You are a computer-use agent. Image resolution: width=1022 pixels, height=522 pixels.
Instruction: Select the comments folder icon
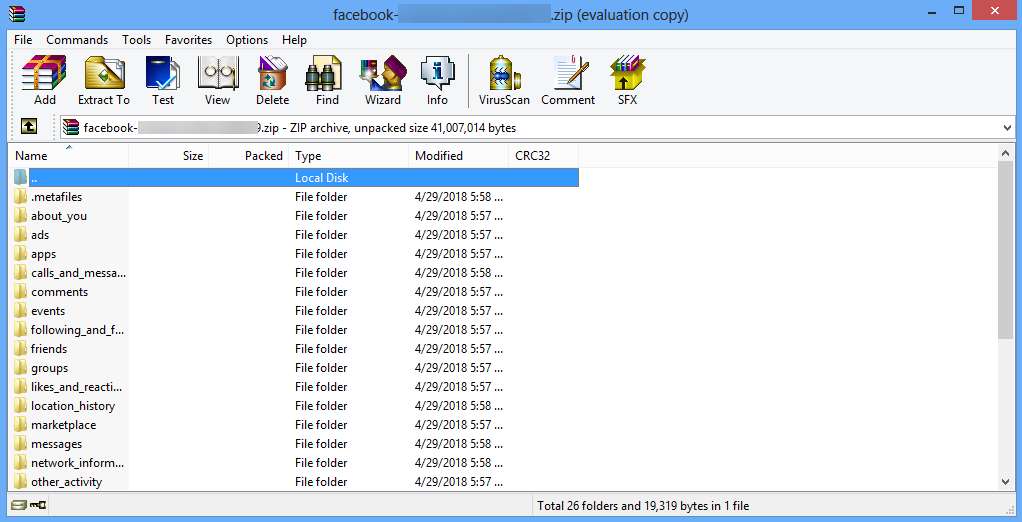(x=21, y=291)
